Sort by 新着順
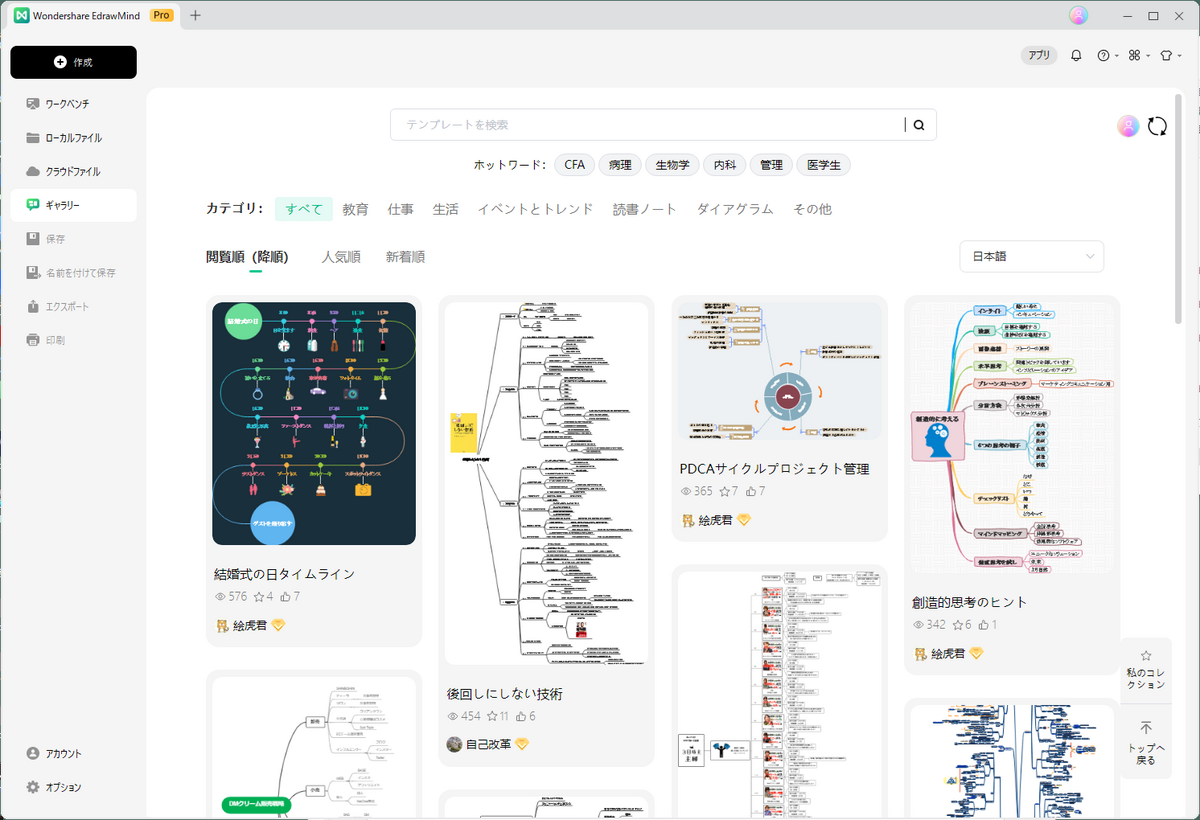 (405, 257)
